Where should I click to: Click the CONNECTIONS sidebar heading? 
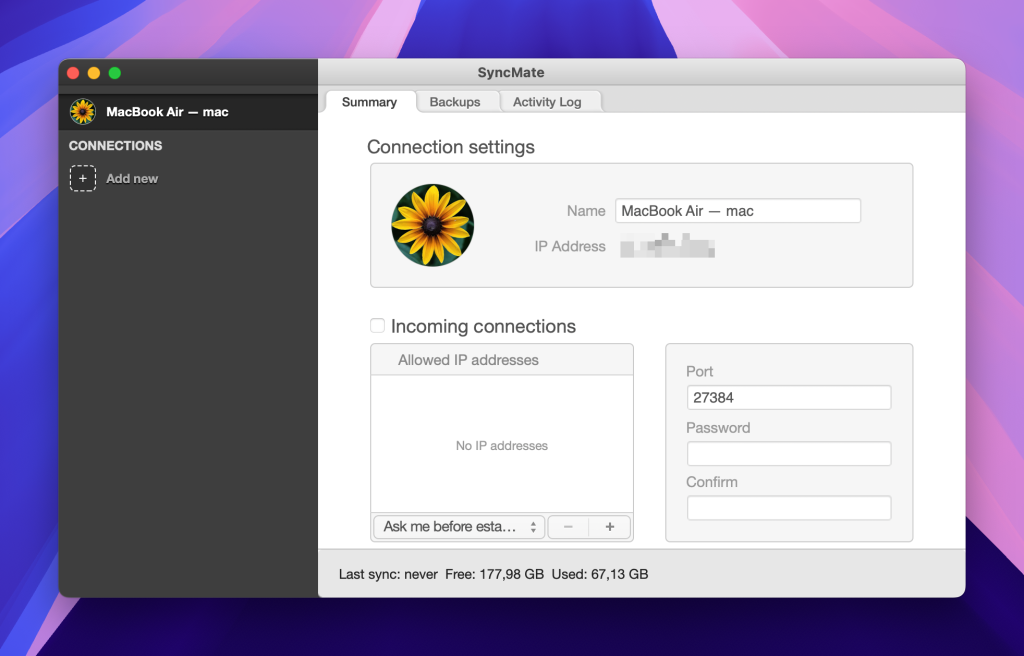(116, 146)
